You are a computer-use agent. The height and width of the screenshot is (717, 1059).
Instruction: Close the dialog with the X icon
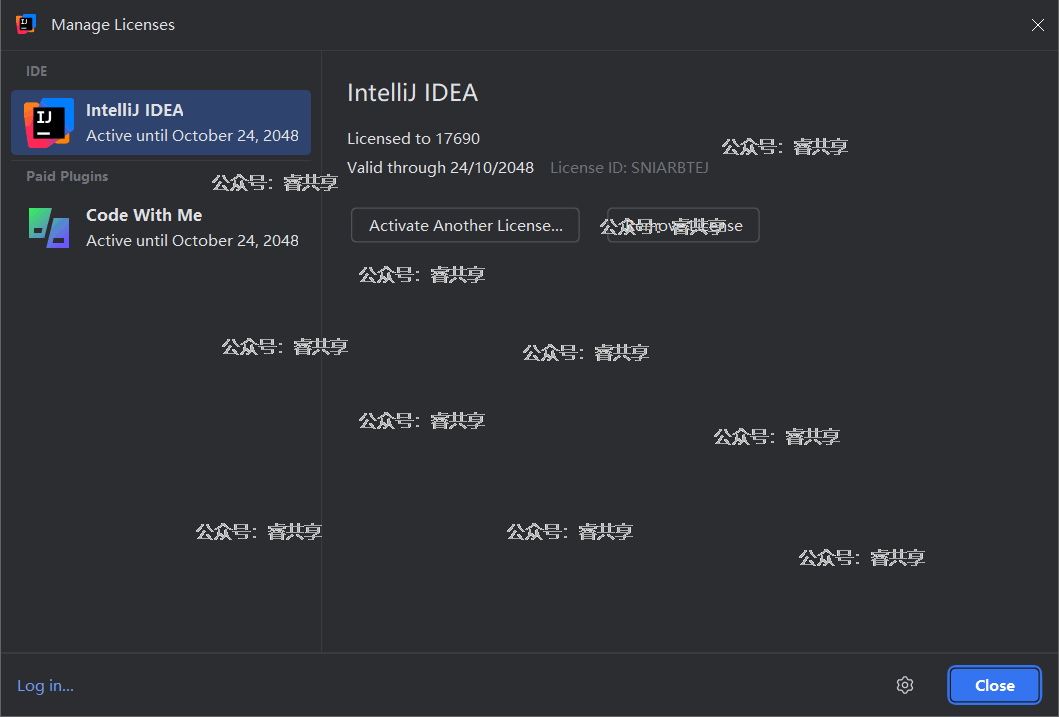click(1037, 25)
